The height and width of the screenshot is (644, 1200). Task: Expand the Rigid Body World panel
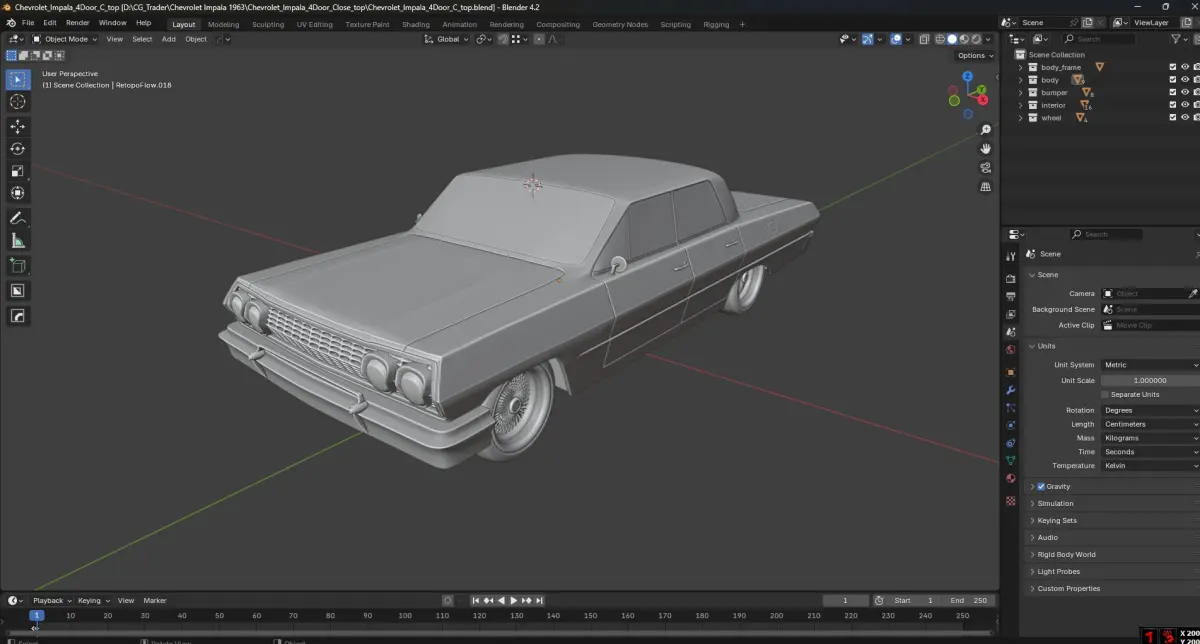tap(1066, 554)
